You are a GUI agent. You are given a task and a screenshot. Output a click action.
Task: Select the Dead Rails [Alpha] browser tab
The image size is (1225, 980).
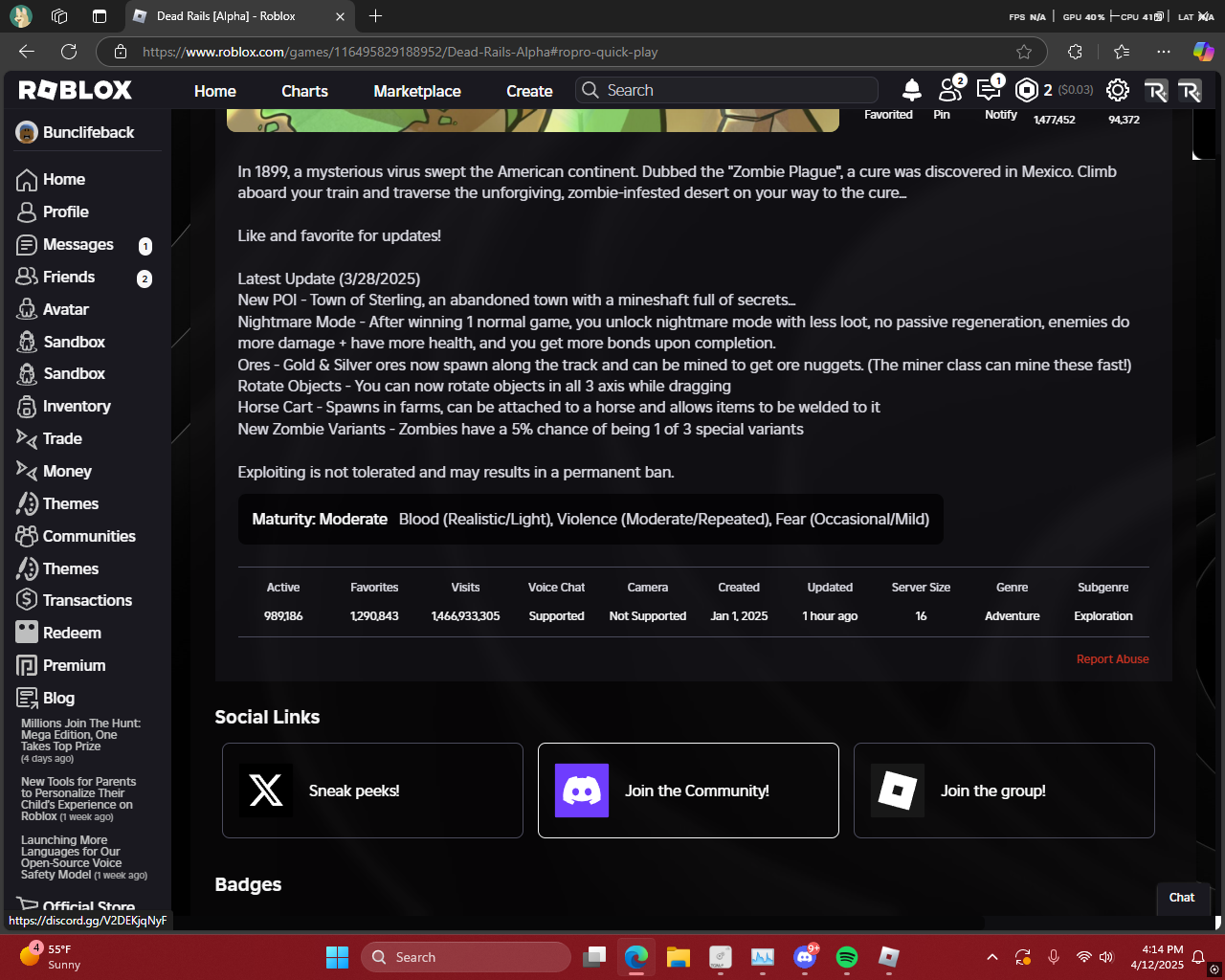coord(239,16)
